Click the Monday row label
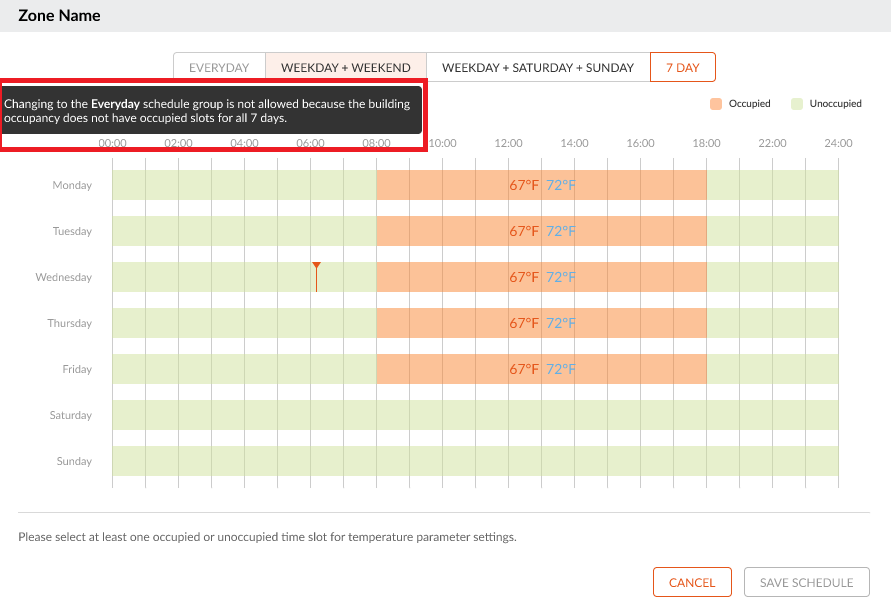 [x=72, y=185]
